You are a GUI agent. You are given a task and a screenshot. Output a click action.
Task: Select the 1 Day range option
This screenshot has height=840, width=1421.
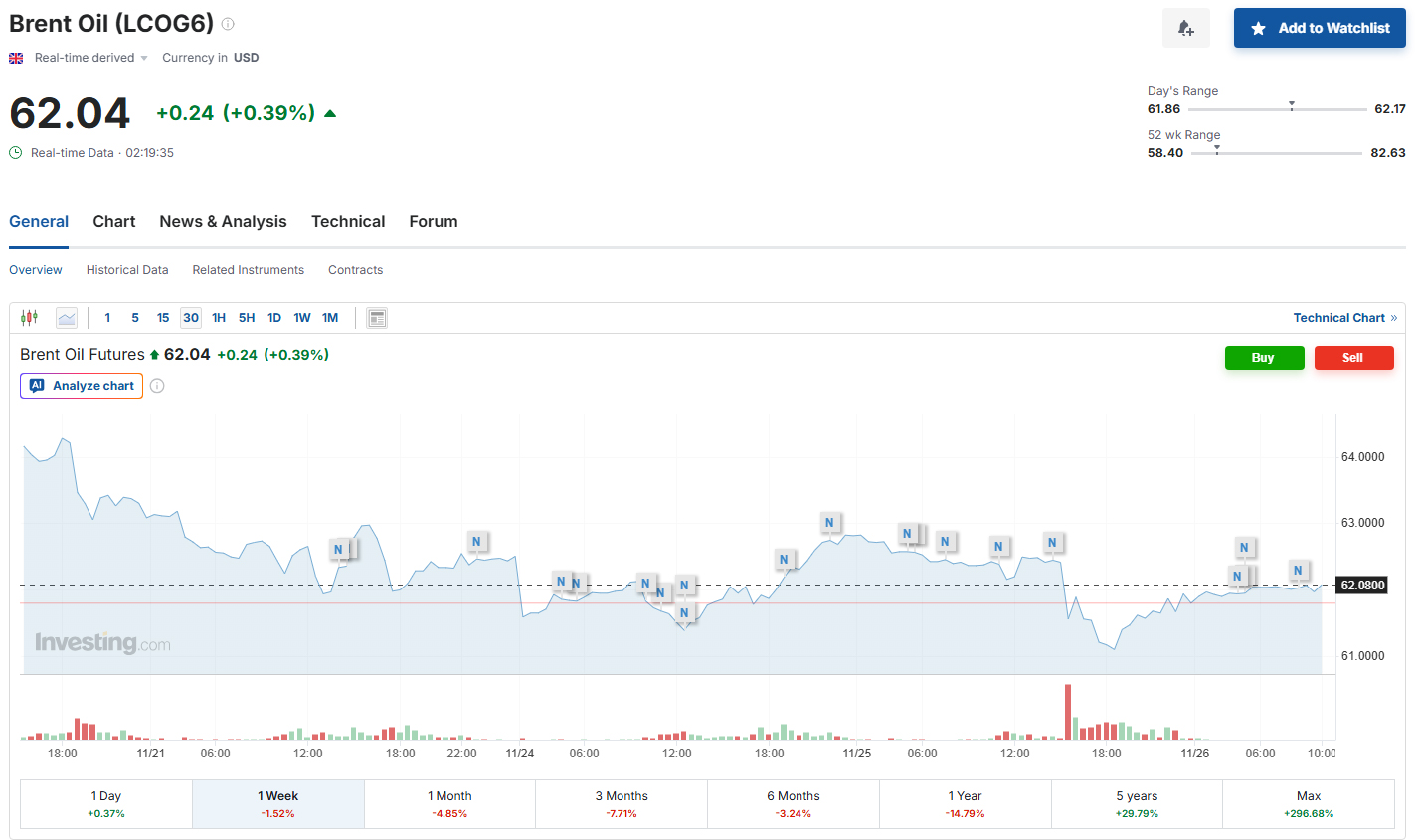tap(106, 803)
